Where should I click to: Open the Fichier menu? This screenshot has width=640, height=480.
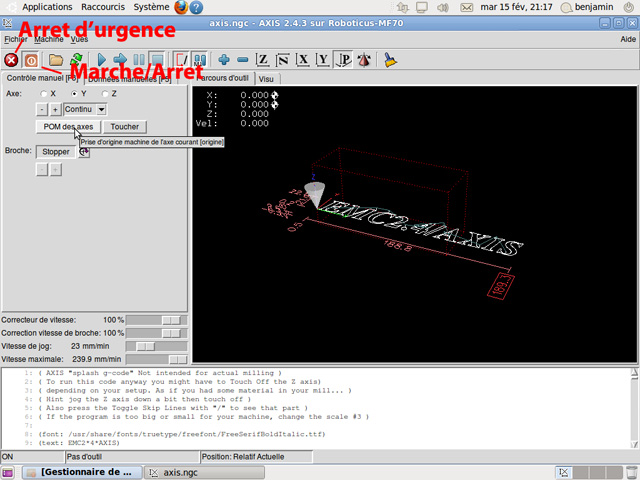16,40
